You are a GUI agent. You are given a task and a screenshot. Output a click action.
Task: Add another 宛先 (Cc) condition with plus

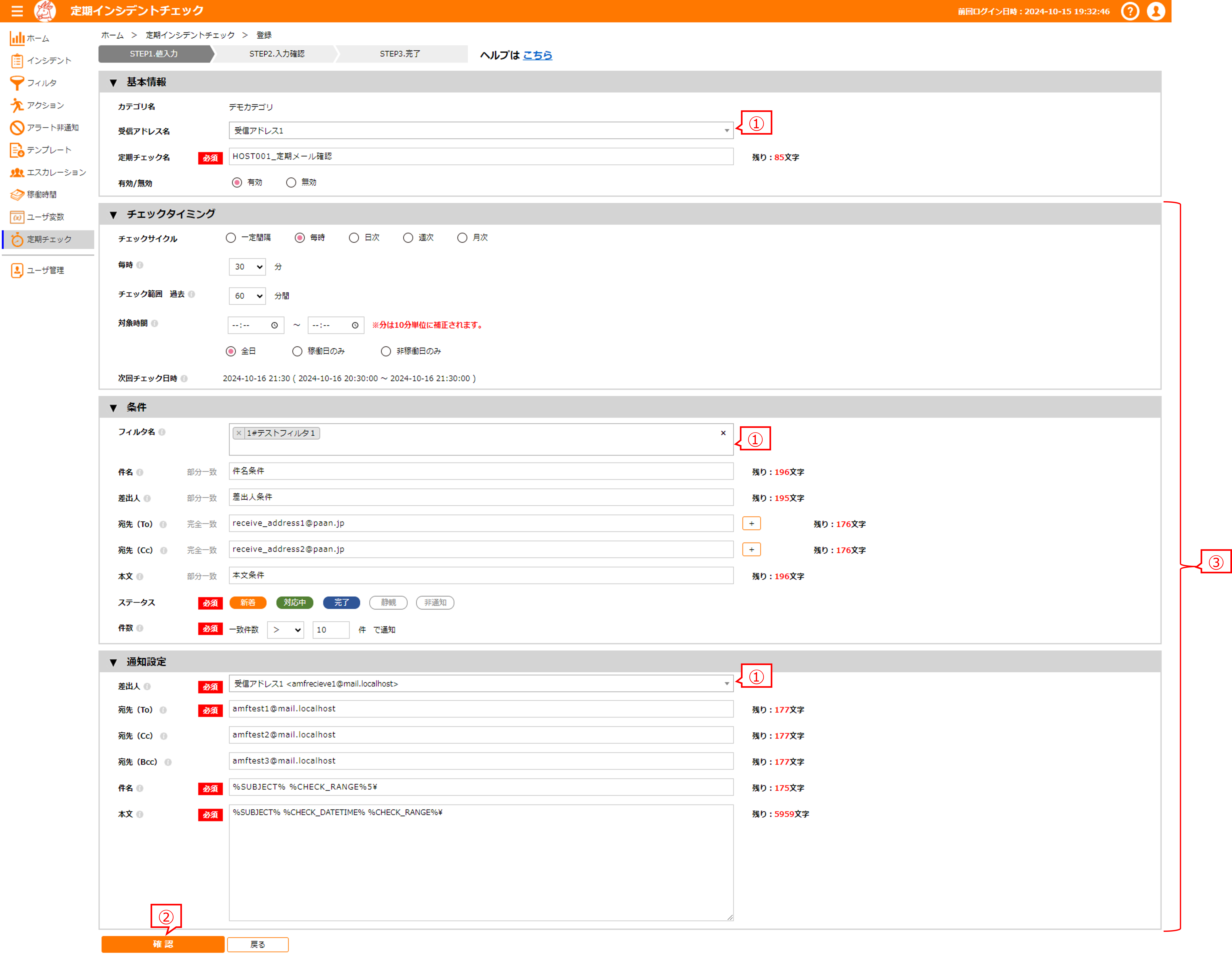point(751,549)
